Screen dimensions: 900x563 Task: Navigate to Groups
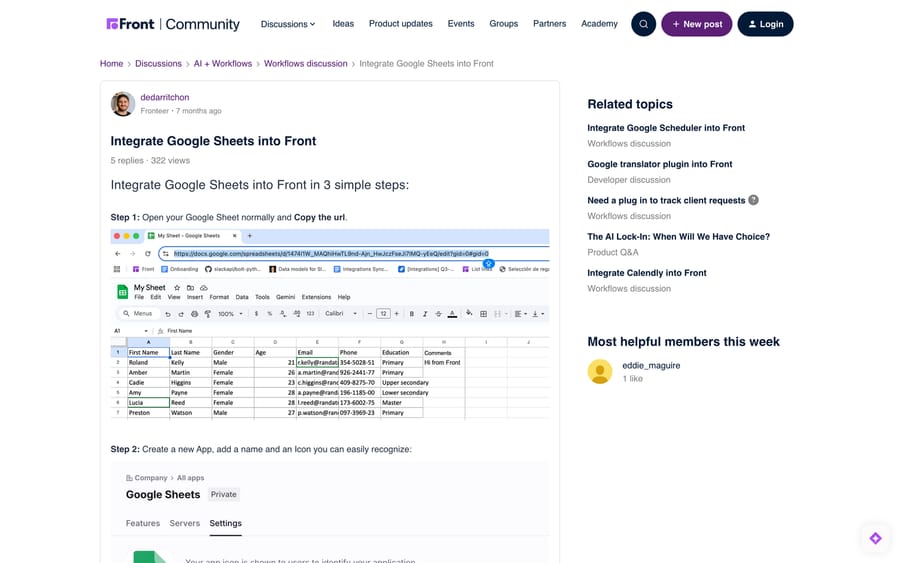503,24
